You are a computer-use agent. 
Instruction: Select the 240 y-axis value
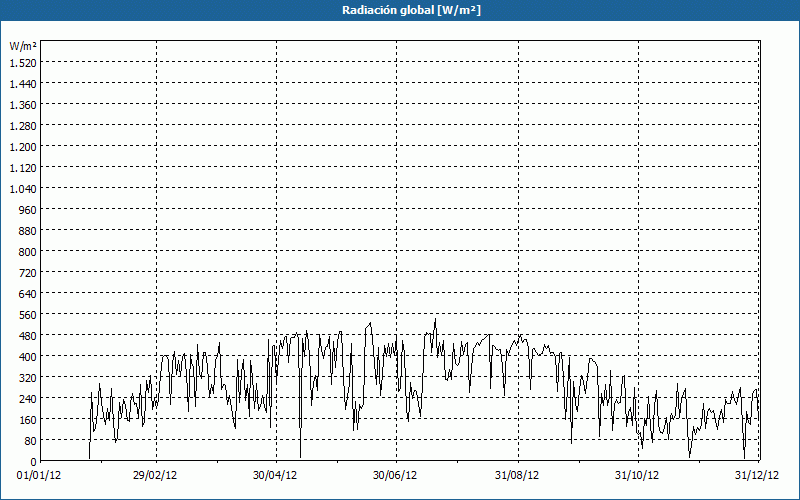tap(28, 399)
